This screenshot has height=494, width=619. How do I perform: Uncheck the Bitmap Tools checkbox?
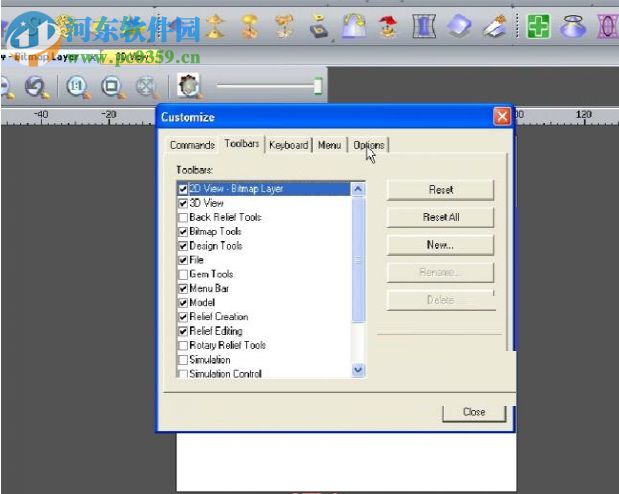pyautogui.click(x=183, y=232)
